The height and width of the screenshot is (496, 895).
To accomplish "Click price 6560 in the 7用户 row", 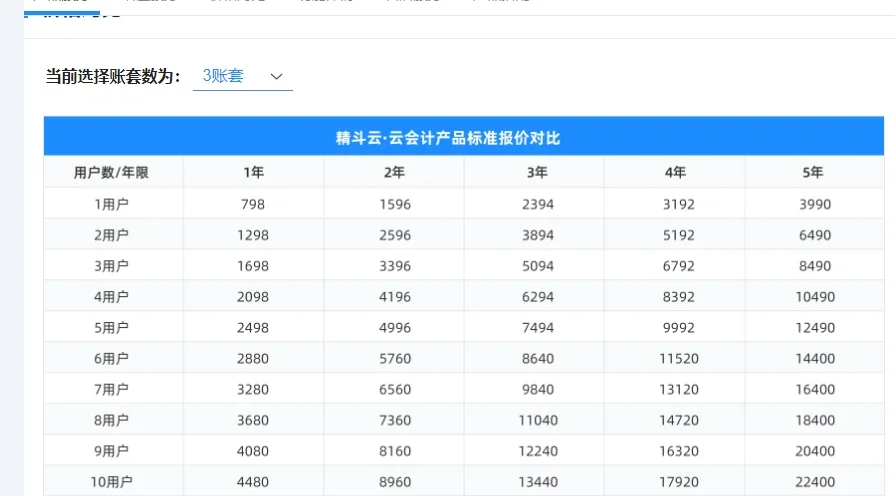I will 395,389.
